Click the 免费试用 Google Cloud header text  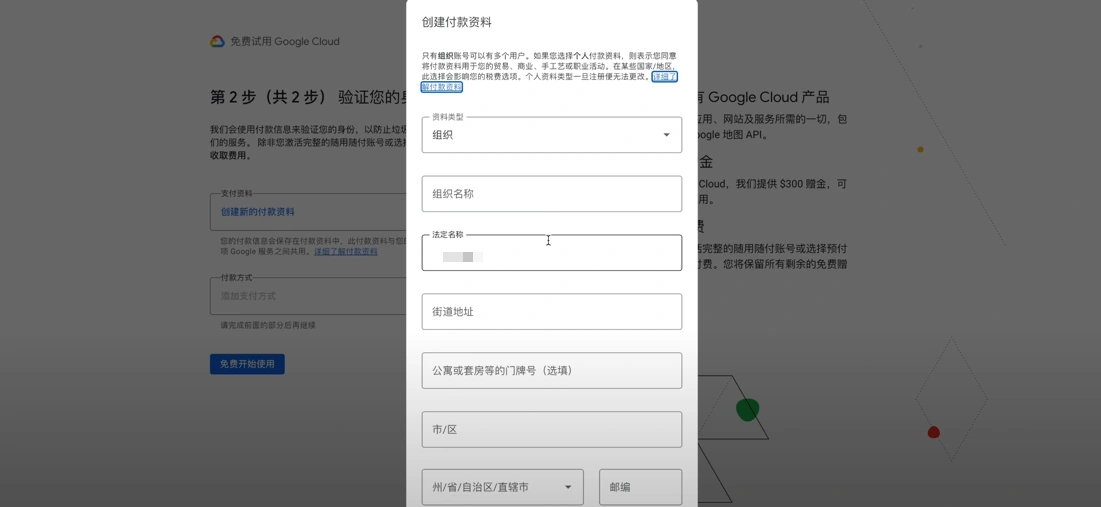285,42
